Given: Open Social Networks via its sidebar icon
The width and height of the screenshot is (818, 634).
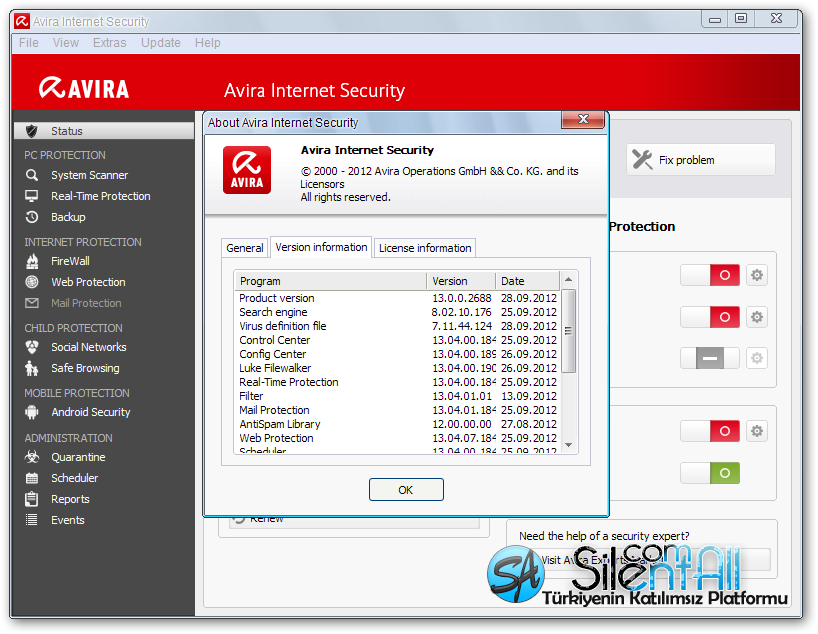Looking at the screenshot, I should (32, 347).
